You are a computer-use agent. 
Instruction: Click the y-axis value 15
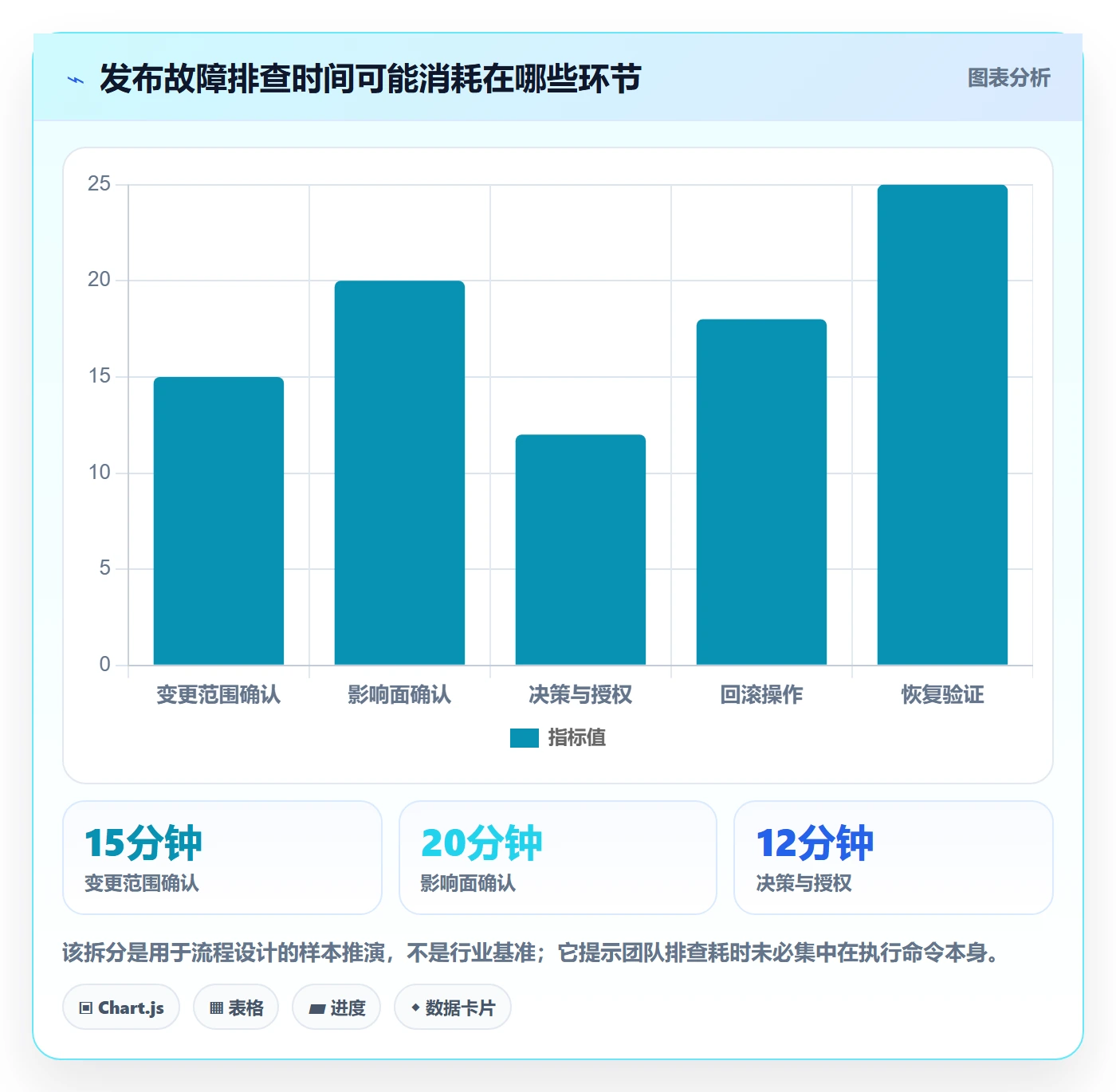pyautogui.click(x=99, y=376)
